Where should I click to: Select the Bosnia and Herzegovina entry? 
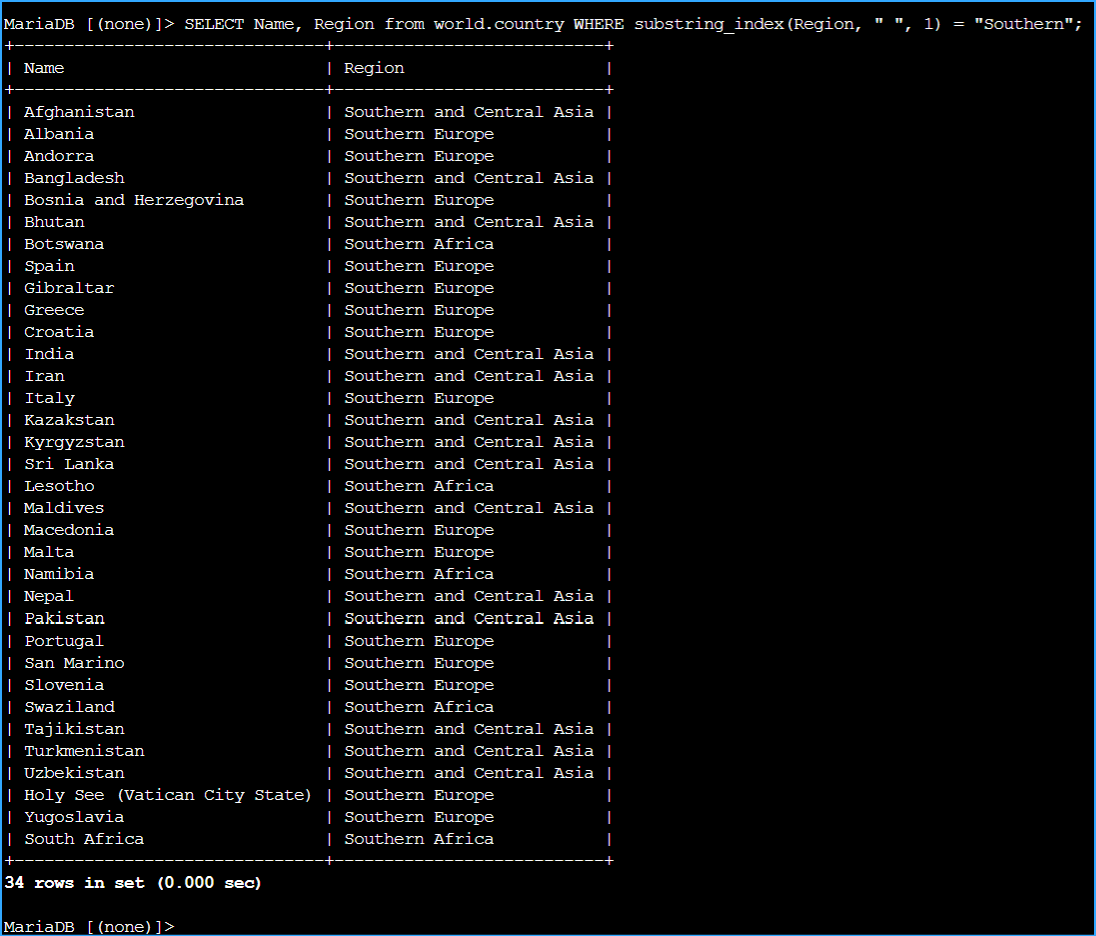[x=133, y=199]
